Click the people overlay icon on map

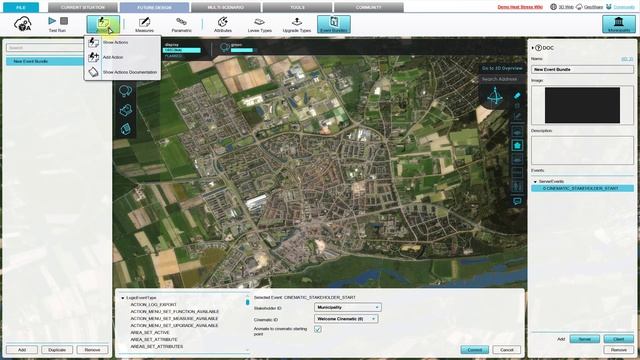point(517,187)
